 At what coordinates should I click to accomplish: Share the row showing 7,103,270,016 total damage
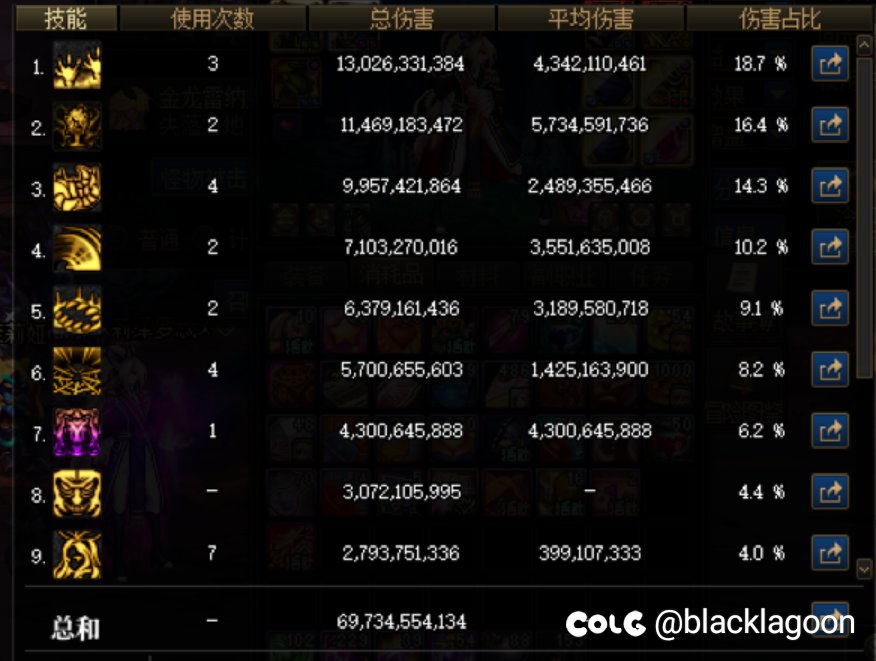click(x=830, y=247)
